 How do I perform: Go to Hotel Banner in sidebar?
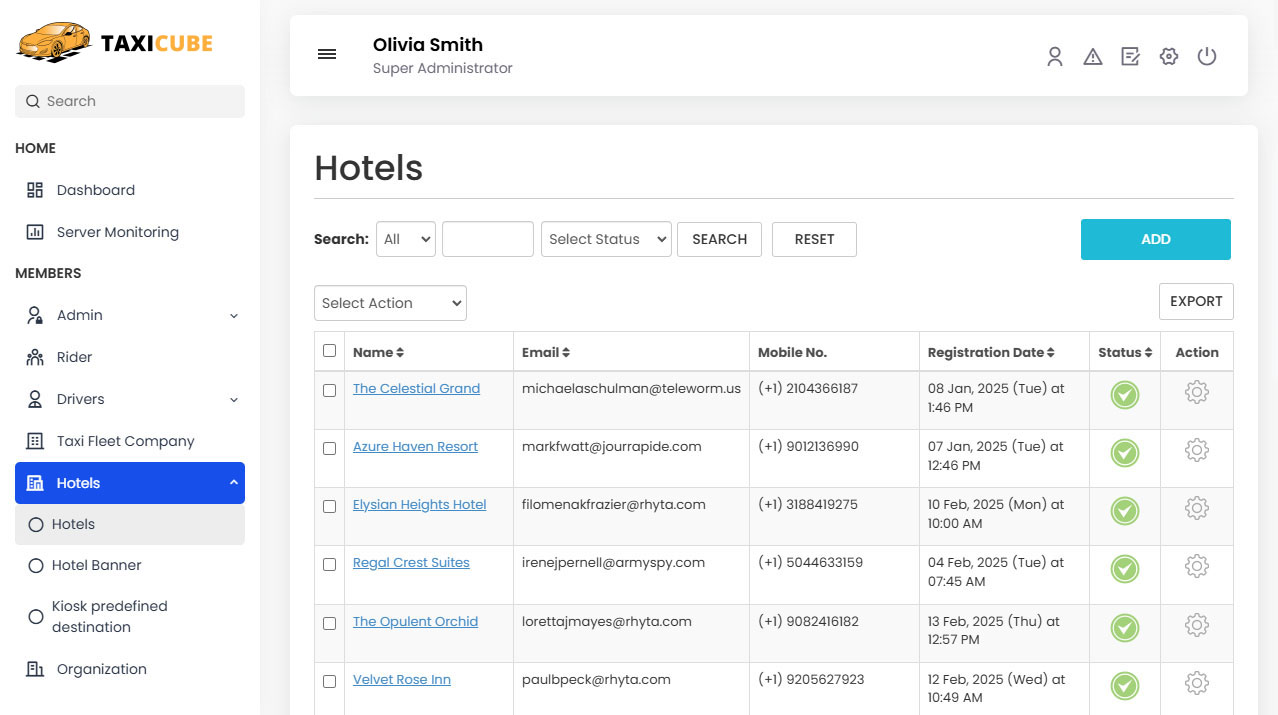click(x=96, y=565)
